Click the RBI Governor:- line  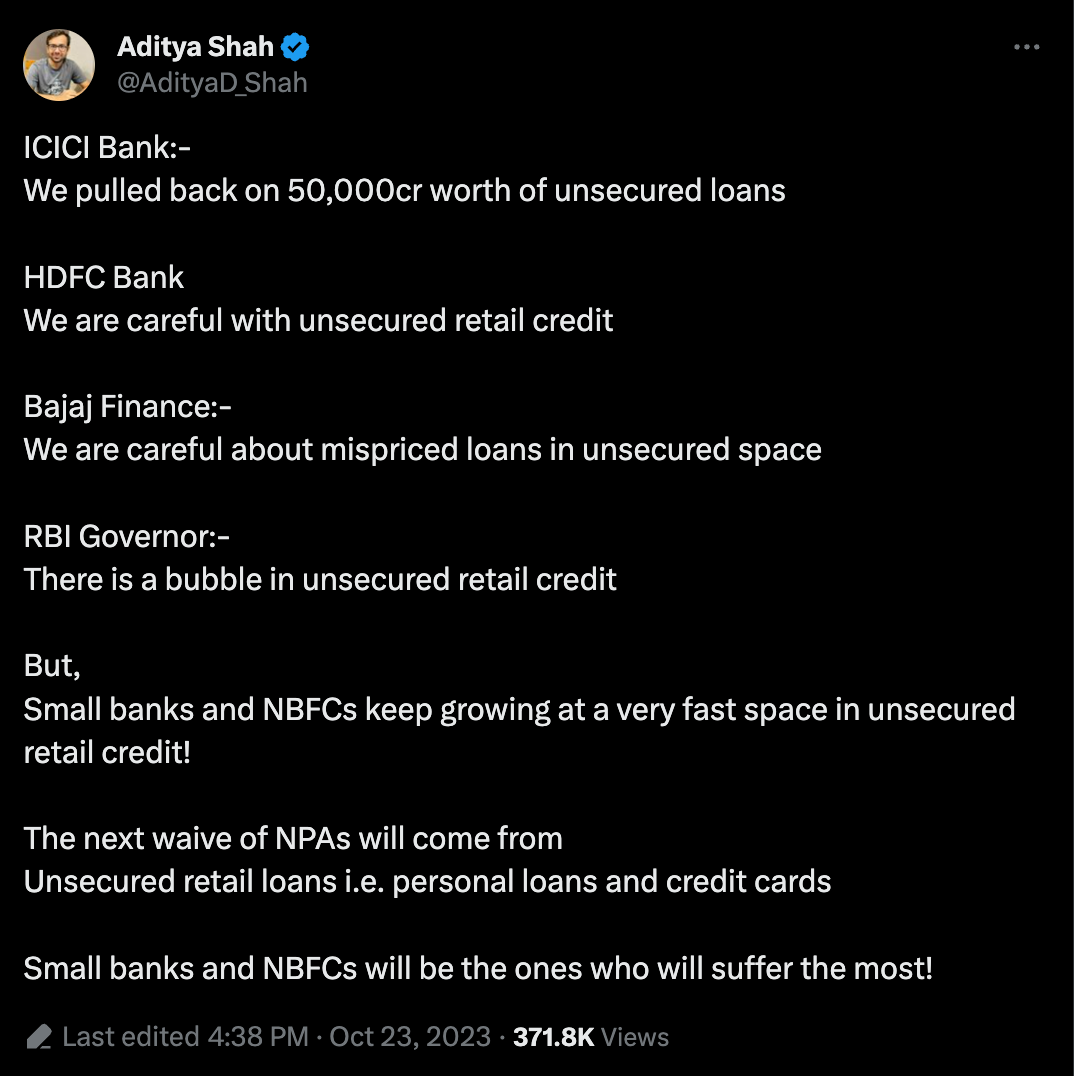(x=126, y=537)
